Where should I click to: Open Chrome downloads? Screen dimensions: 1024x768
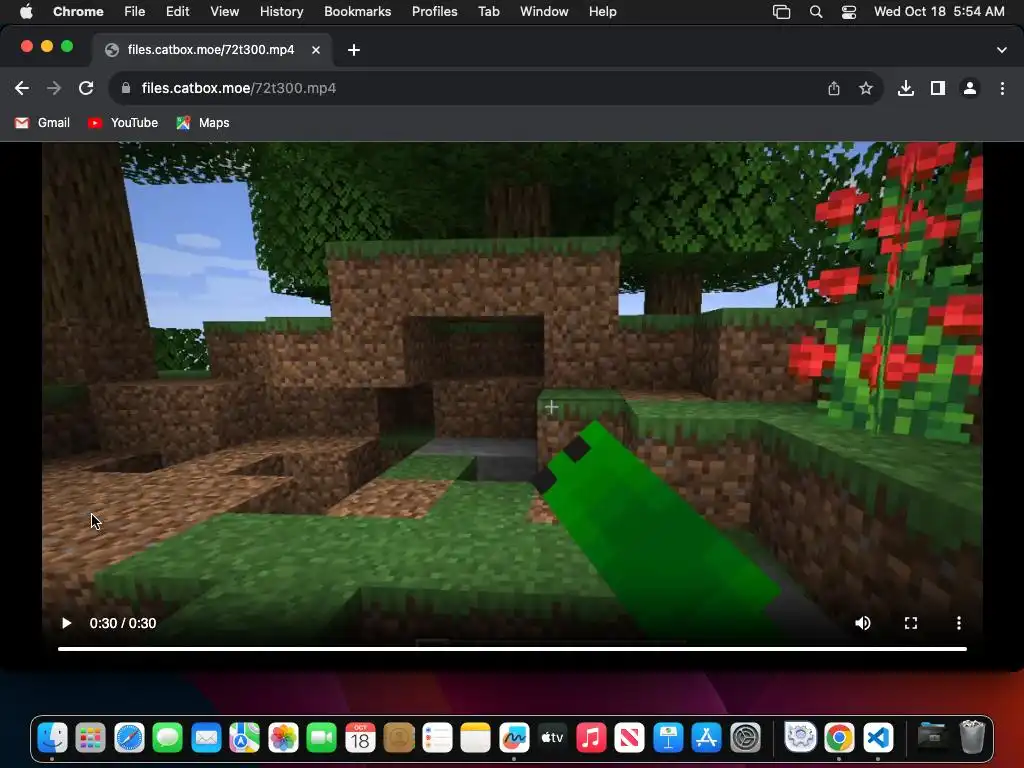906,88
